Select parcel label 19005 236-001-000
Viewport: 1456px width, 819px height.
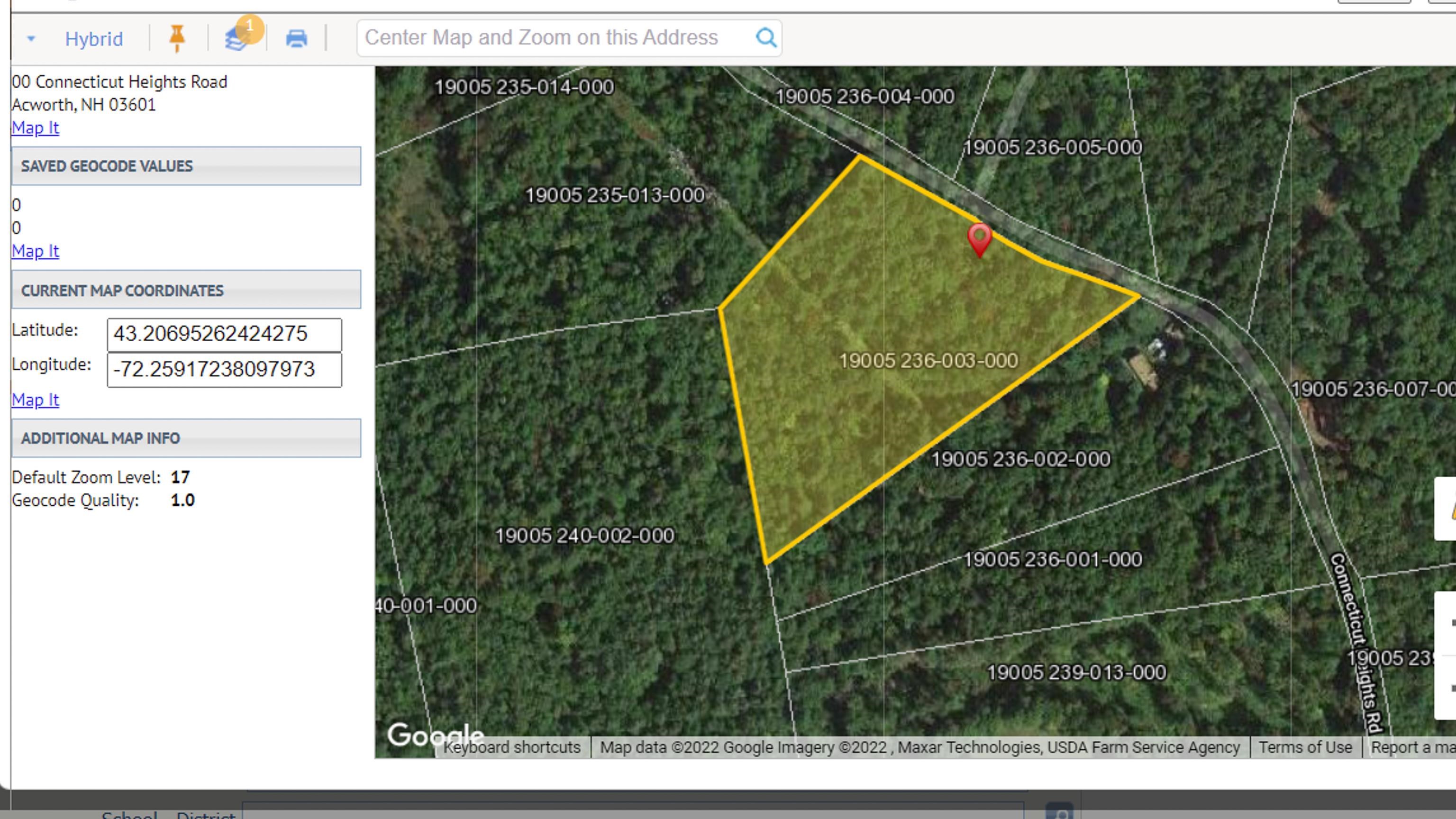click(1053, 560)
